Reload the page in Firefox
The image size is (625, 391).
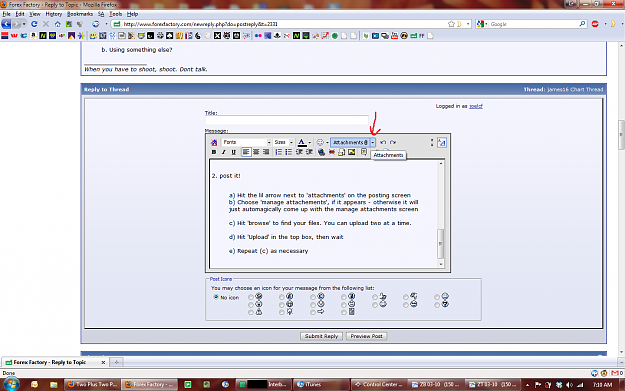34,24
